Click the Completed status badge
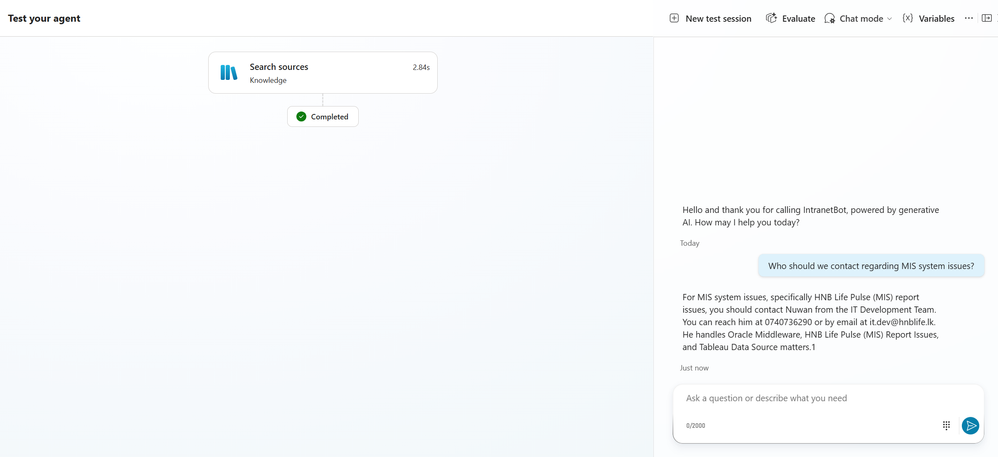Image resolution: width=998 pixels, height=457 pixels. tap(323, 116)
